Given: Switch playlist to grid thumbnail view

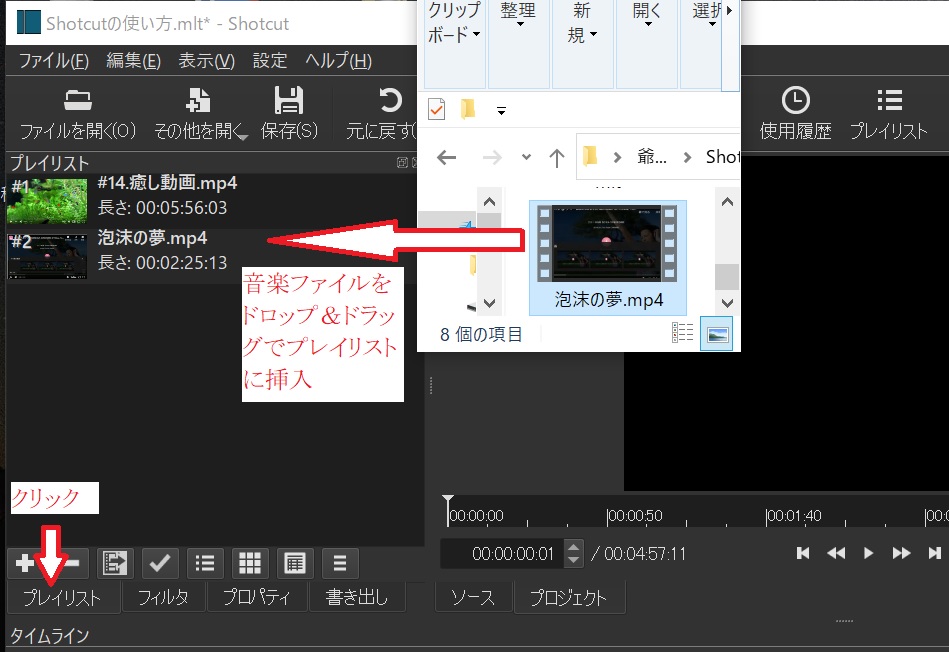Looking at the screenshot, I should [248, 562].
